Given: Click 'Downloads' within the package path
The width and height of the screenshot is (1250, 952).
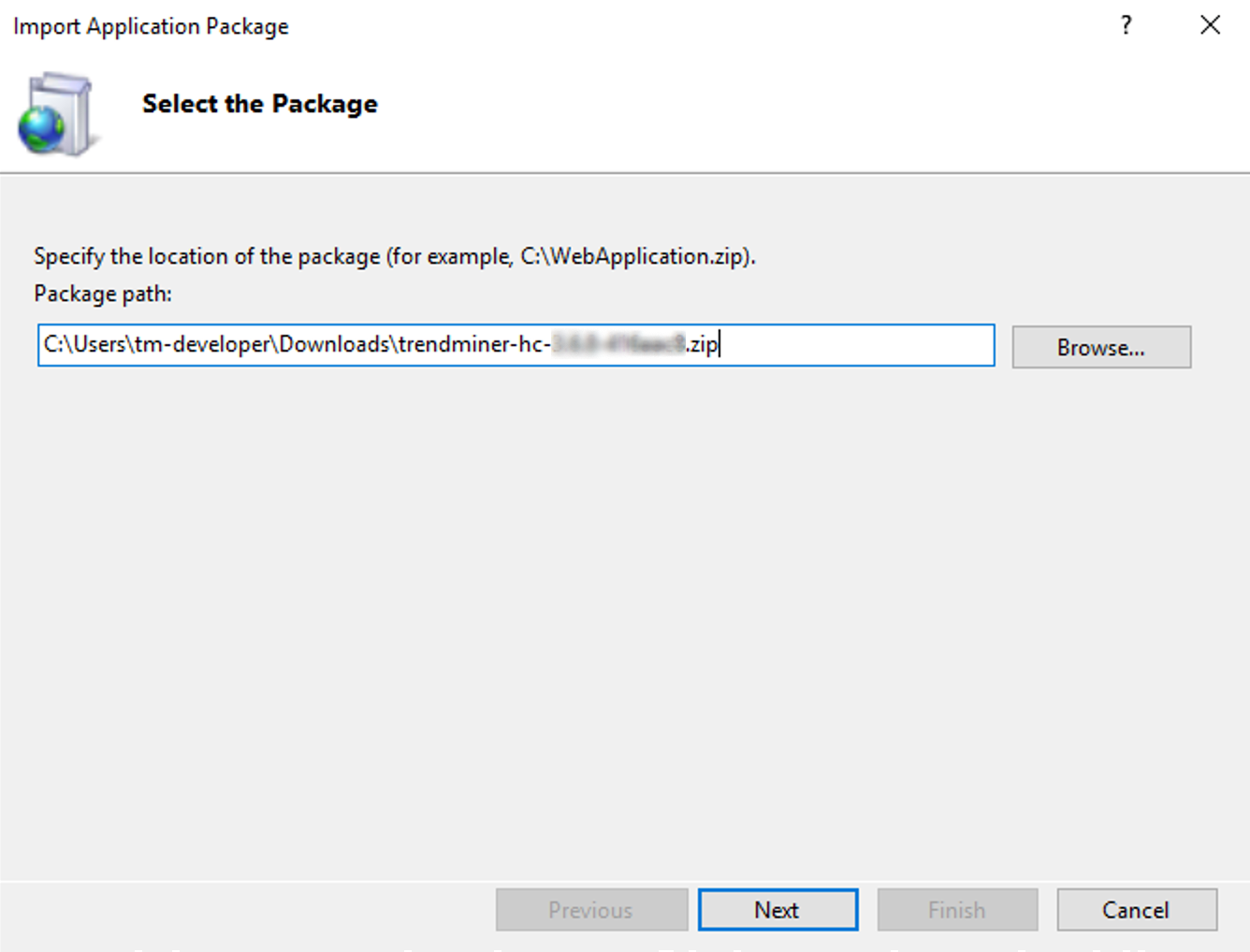Looking at the screenshot, I should click(x=335, y=345).
